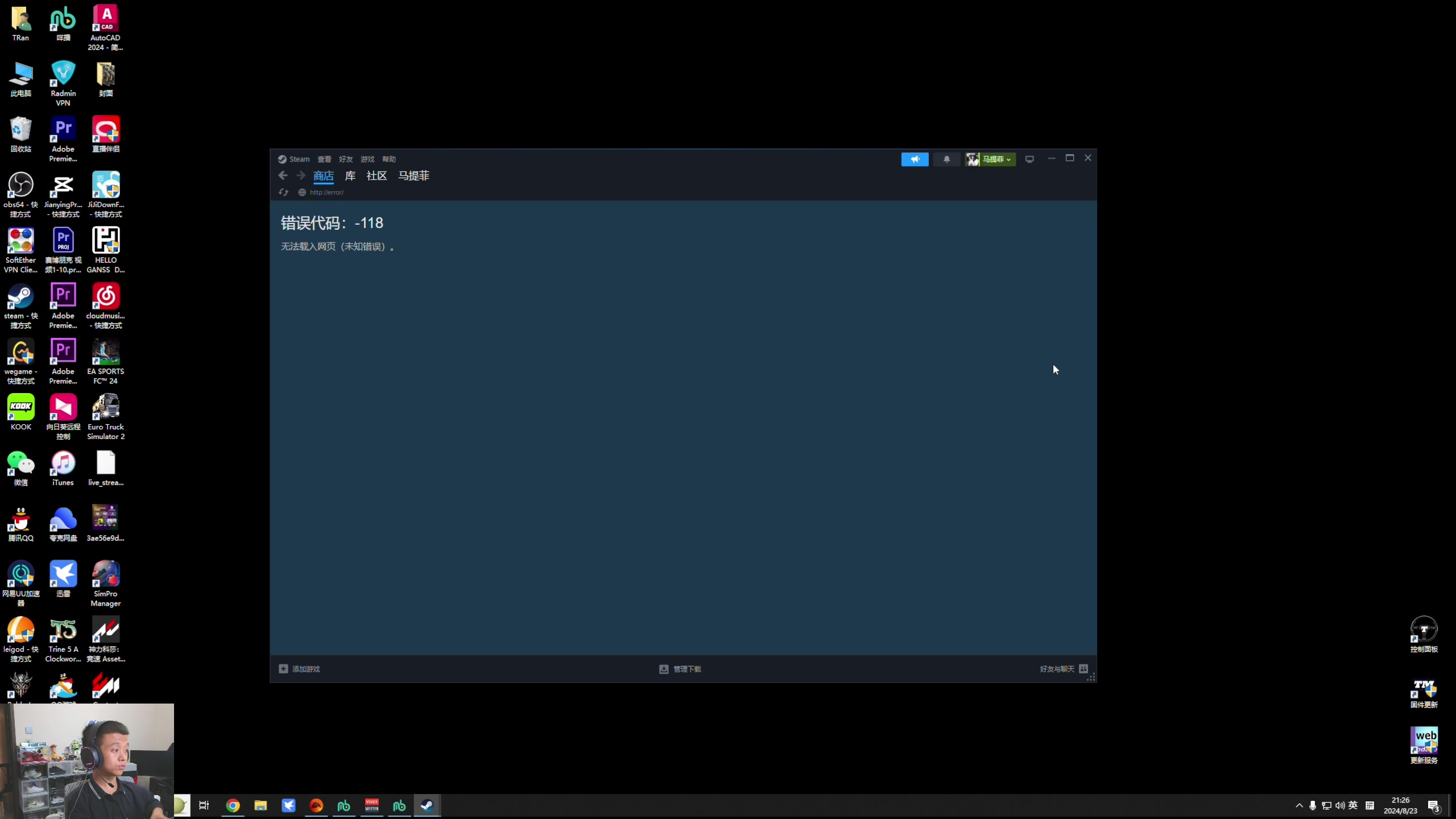Toggle the 英 input language indicator
Image resolution: width=1456 pixels, height=819 pixels.
click(1353, 805)
